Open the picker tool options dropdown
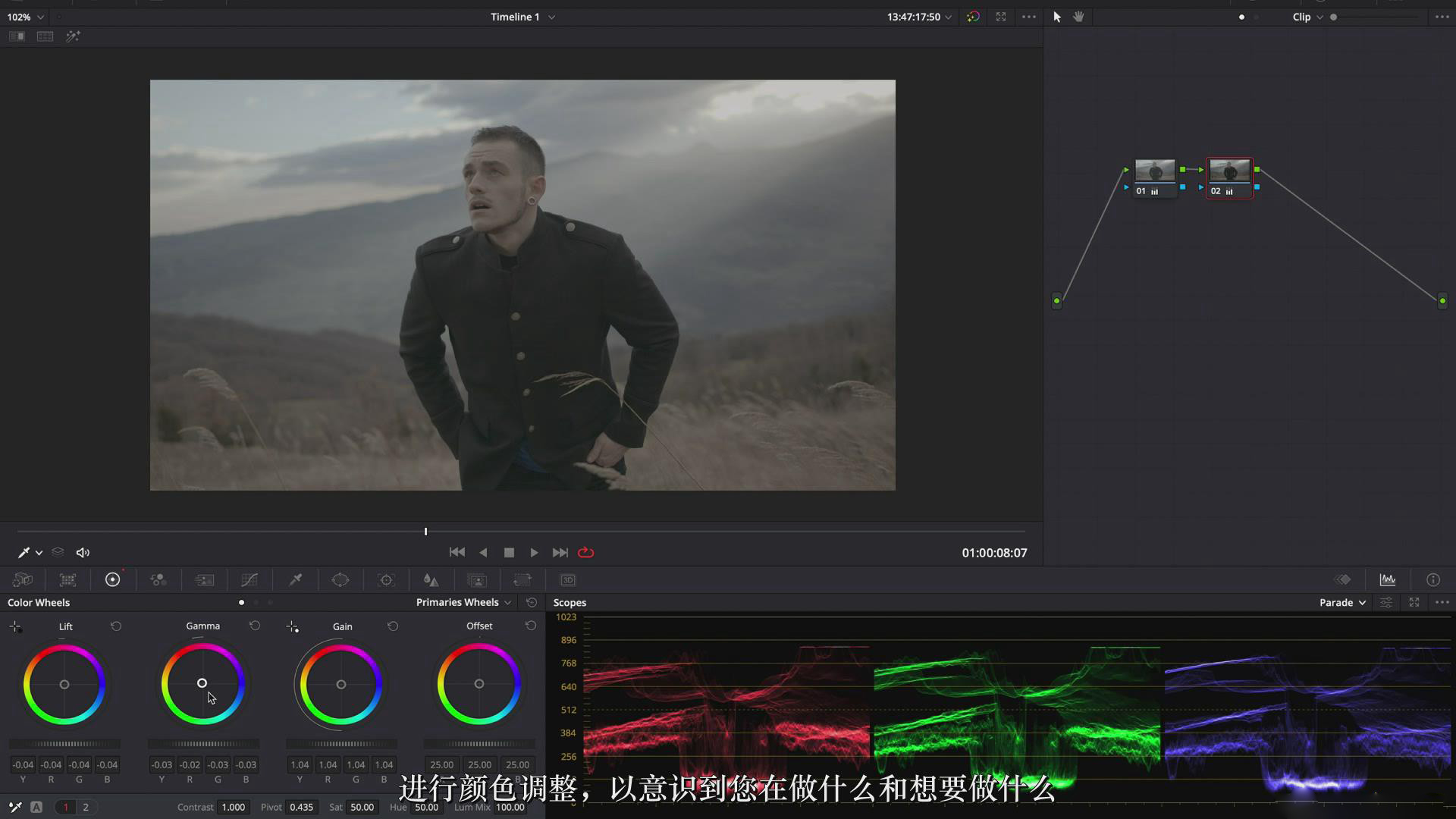Image resolution: width=1456 pixels, height=819 pixels. click(x=39, y=553)
